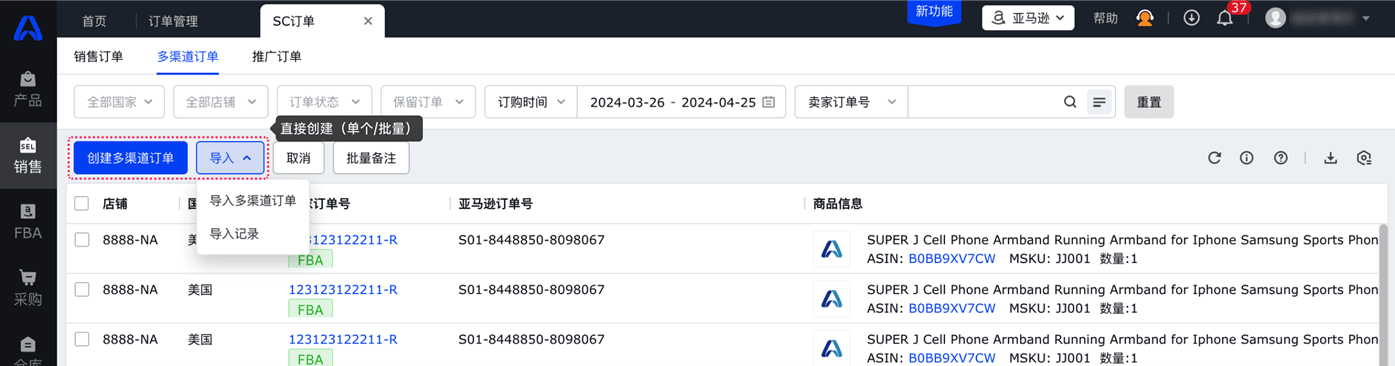The image size is (1395, 366).
Task: Click the vertical table scrollbar
Action: point(1385,294)
